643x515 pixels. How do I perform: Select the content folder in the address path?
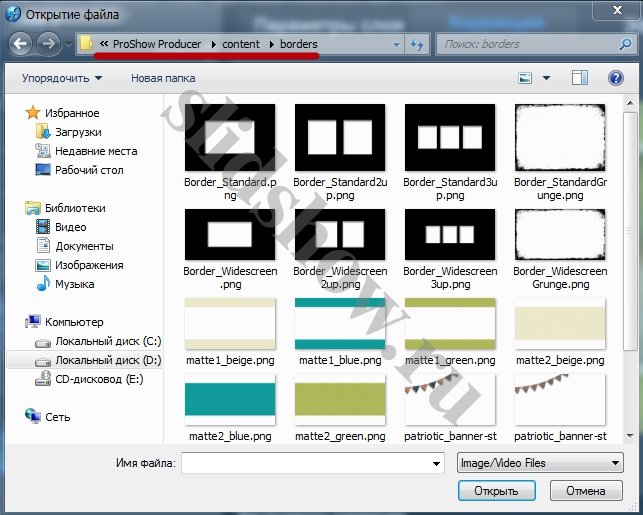coord(241,44)
